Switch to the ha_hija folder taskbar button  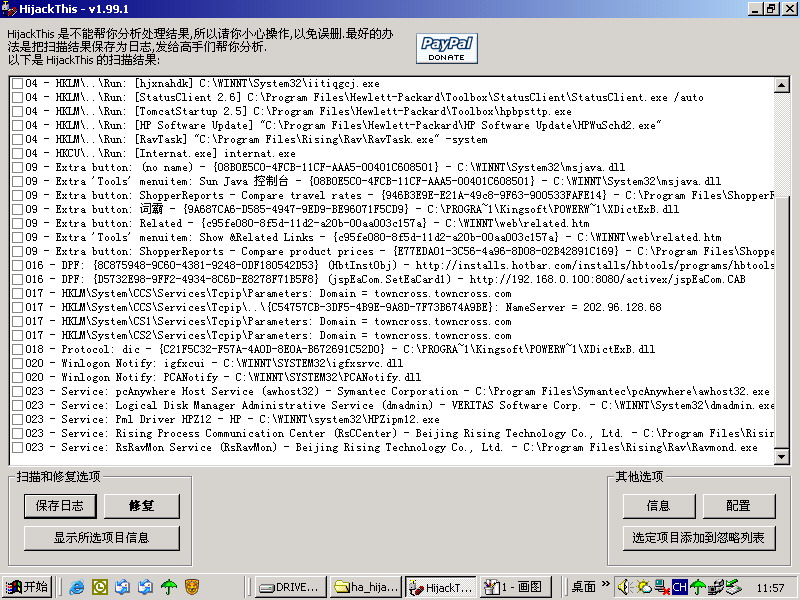pyautogui.click(x=365, y=587)
